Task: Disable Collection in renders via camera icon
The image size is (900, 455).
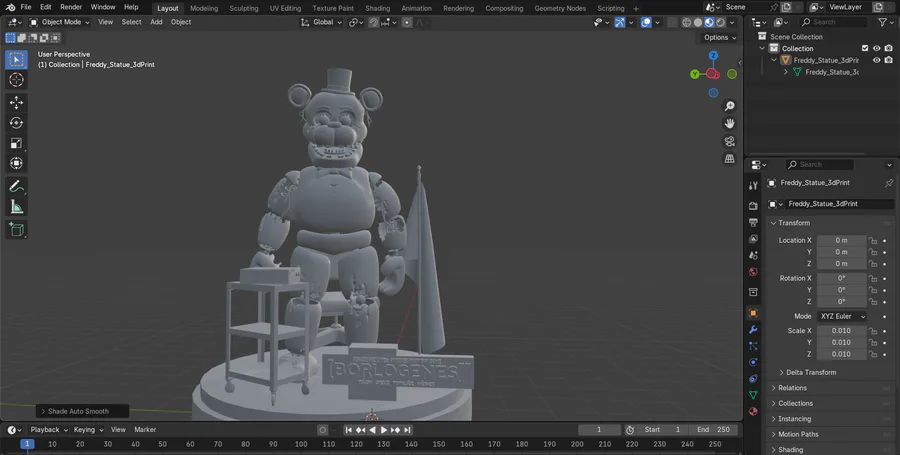Action: [x=889, y=48]
